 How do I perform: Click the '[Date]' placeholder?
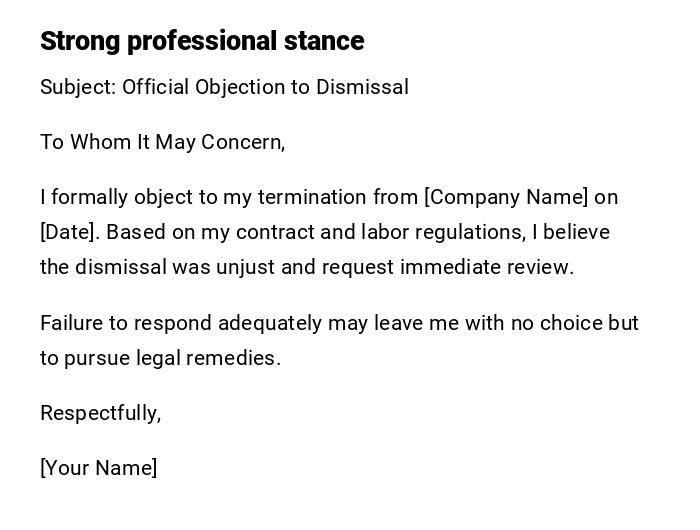coord(69,232)
